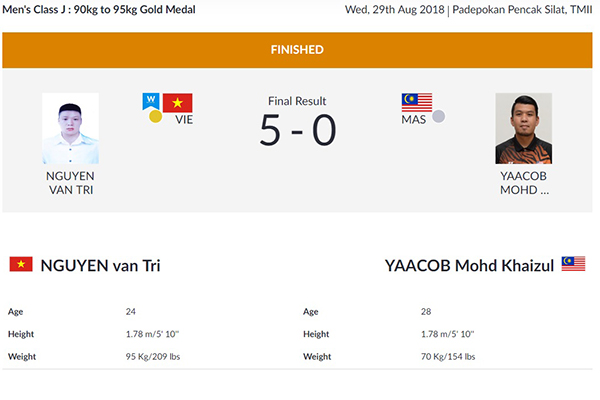600x400 pixels.
Task: Select the YAACOB Mohd Khaizul profile heading
Action: click(470, 266)
